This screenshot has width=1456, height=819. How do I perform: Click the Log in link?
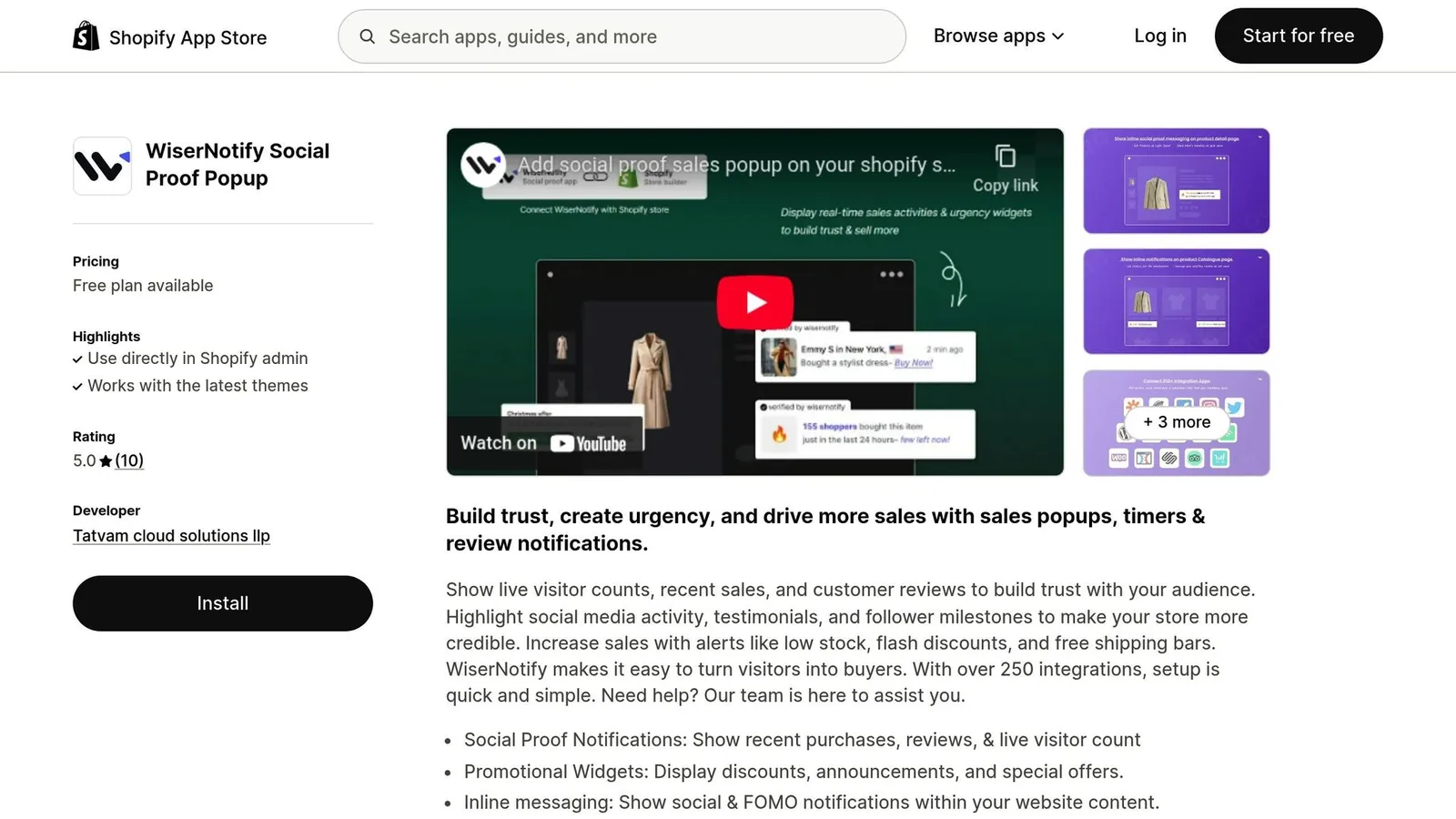click(1160, 36)
